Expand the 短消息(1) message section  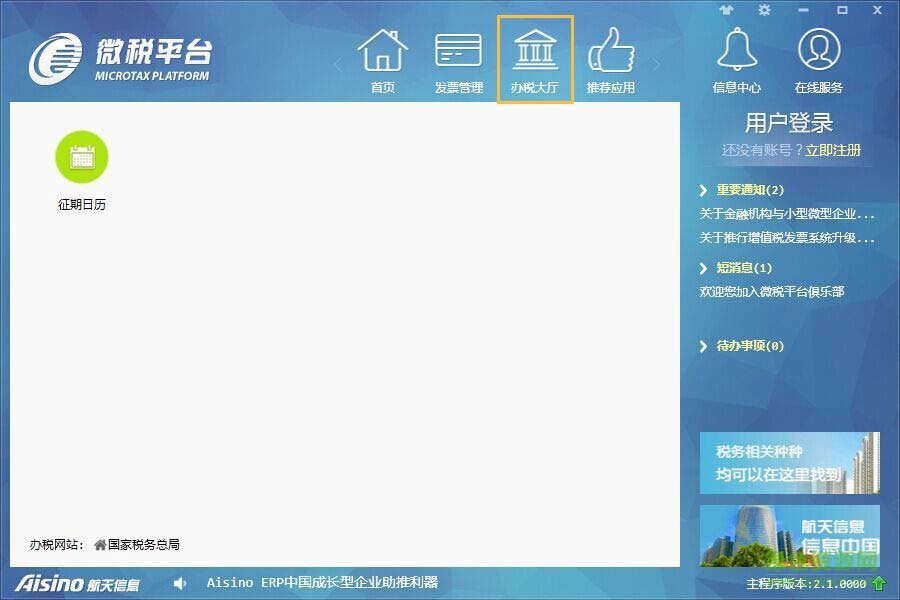pos(744,268)
